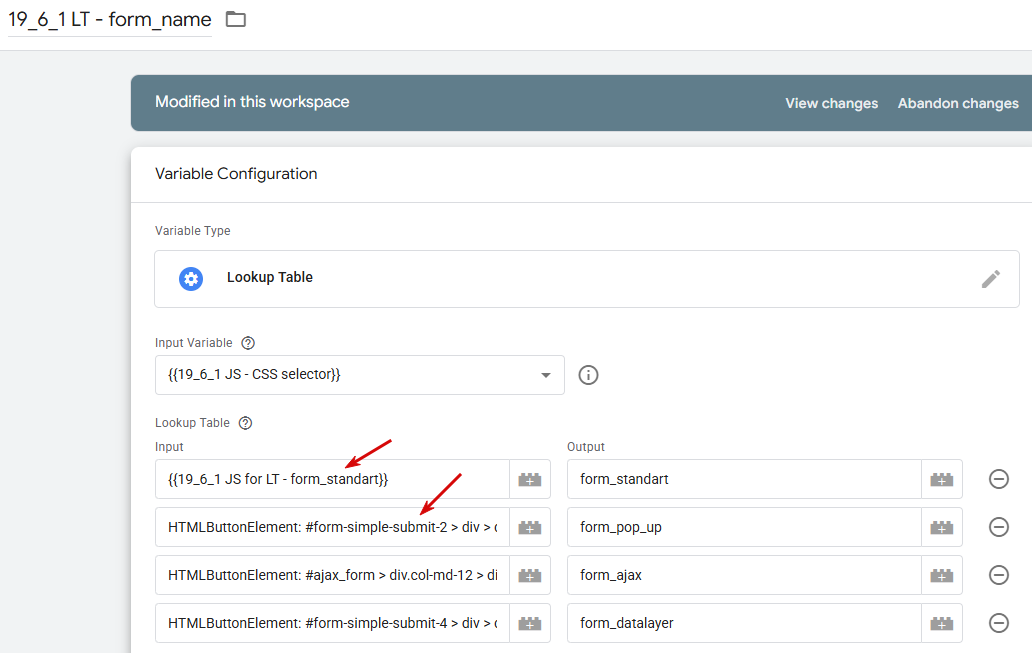Select the Modified in this workspace banner text

point(252,102)
